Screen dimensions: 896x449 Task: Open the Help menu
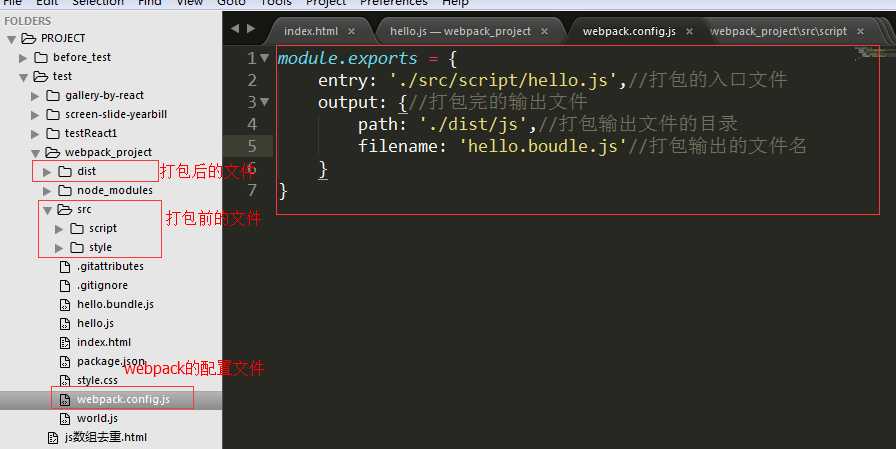tap(455, 3)
